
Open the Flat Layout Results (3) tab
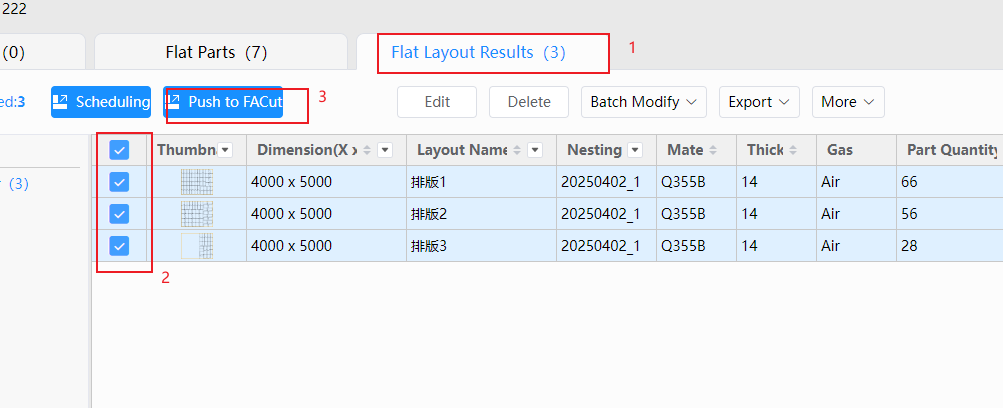pos(478,52)
